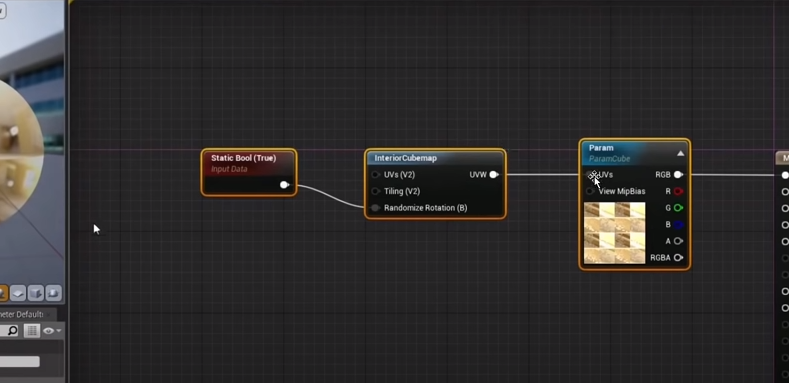
Task: Select the plane preview mesh icon
Action: [x=18, y=293]
